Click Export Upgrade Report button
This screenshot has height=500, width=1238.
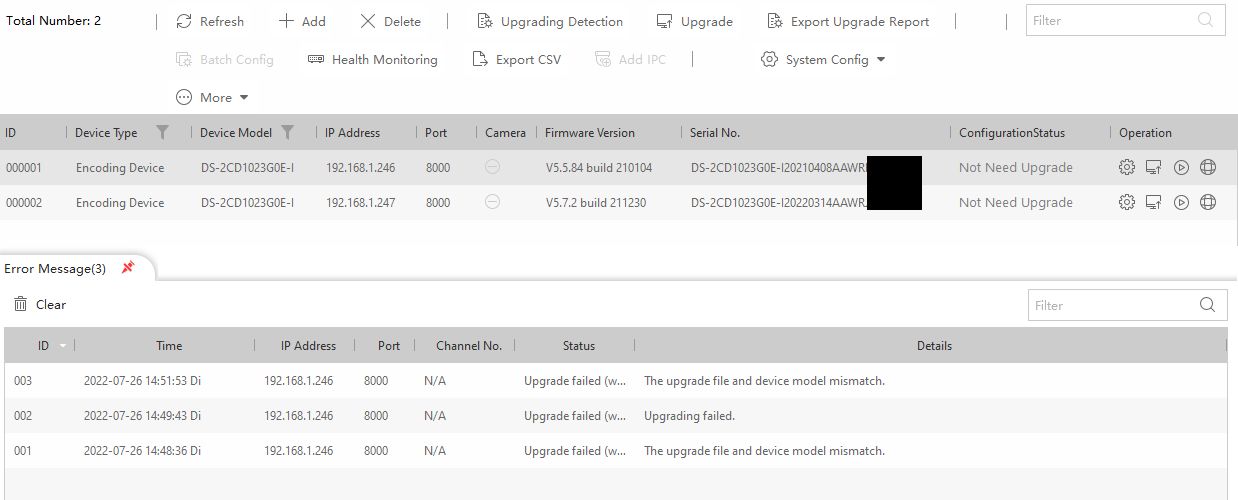[848, 21]
